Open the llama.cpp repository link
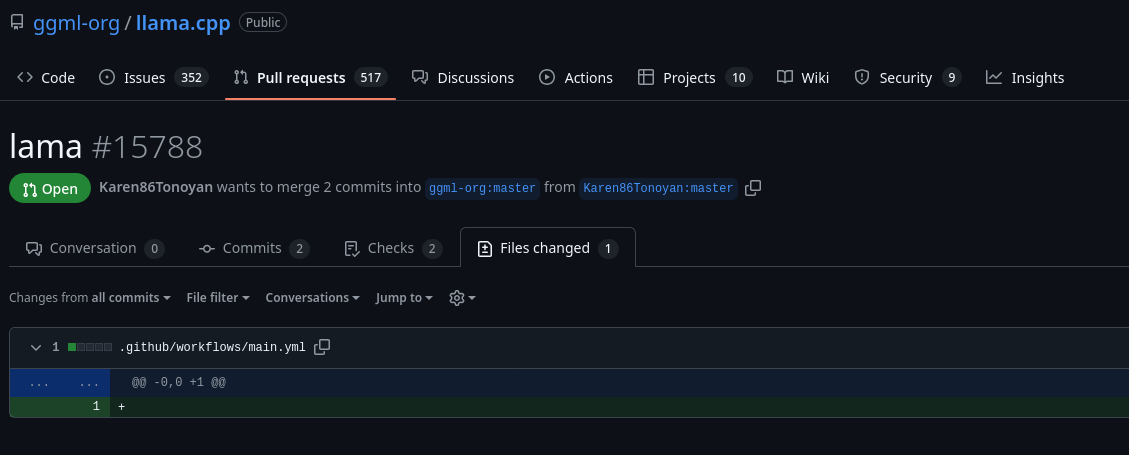This screenshot has height=455, width=1129. tap(183, 22)
